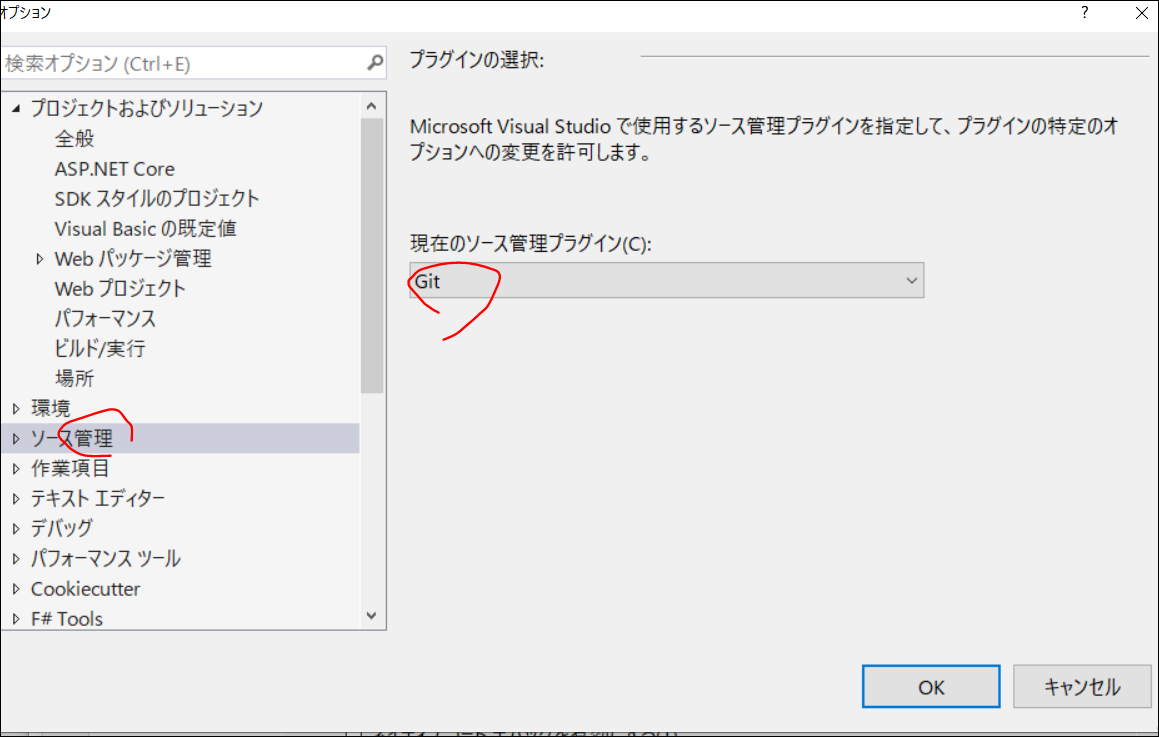Click the OK button
The height and width of the screenshot is (737, 1159).
click(x=931, y=687)
